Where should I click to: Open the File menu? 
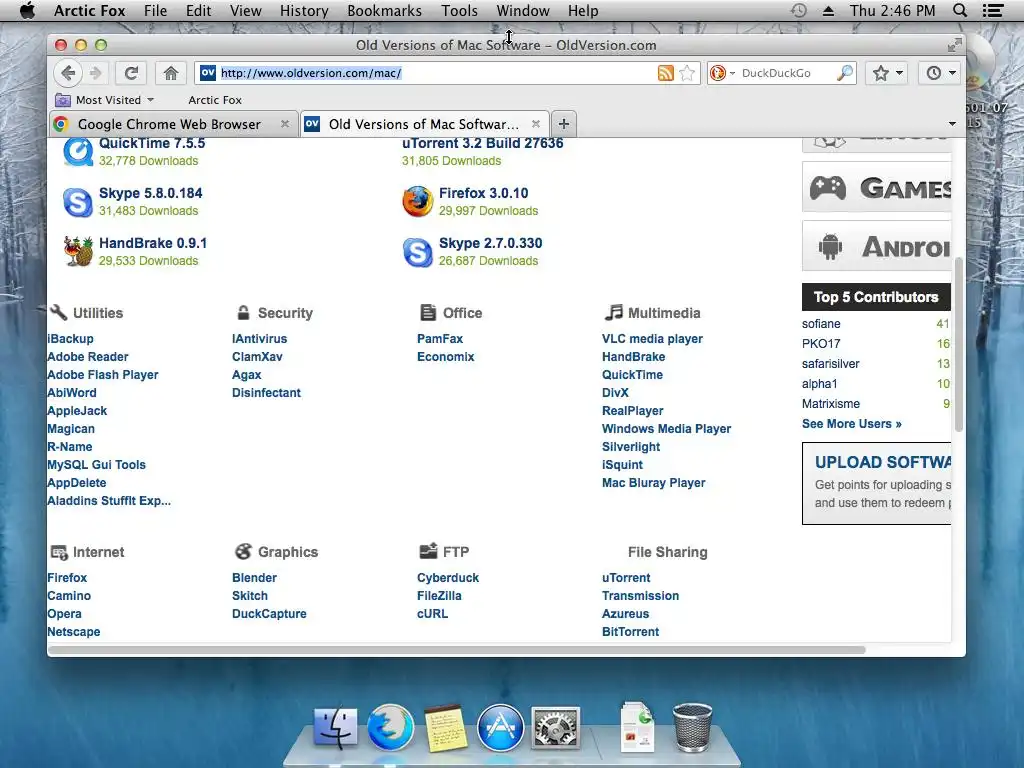155,10
